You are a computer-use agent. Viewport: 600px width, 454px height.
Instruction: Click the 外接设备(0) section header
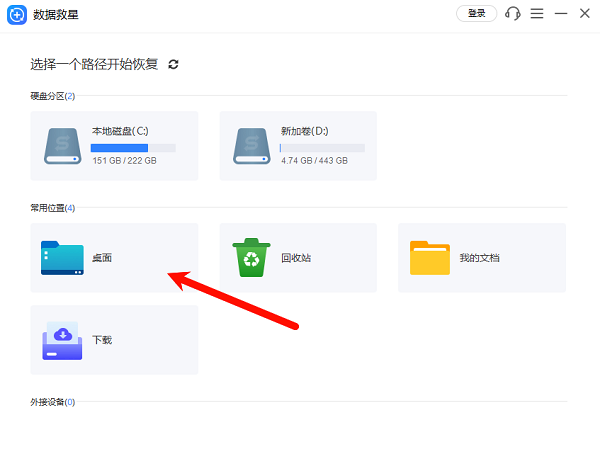(53, 402)
